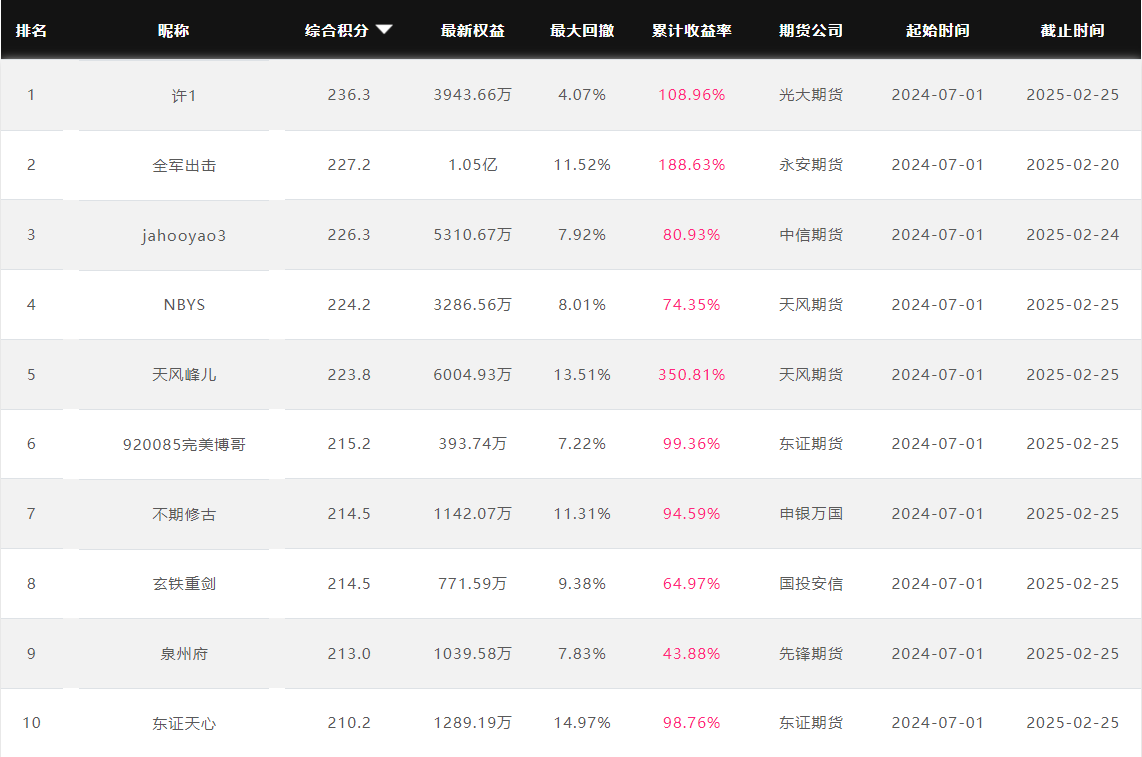Select equity value 771.59万

(x=473, y=584)
